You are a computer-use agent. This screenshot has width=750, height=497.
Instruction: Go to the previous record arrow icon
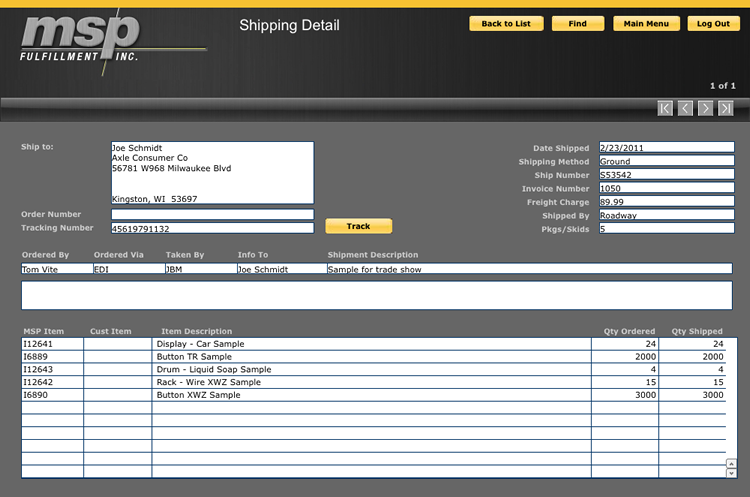(685, 108)
